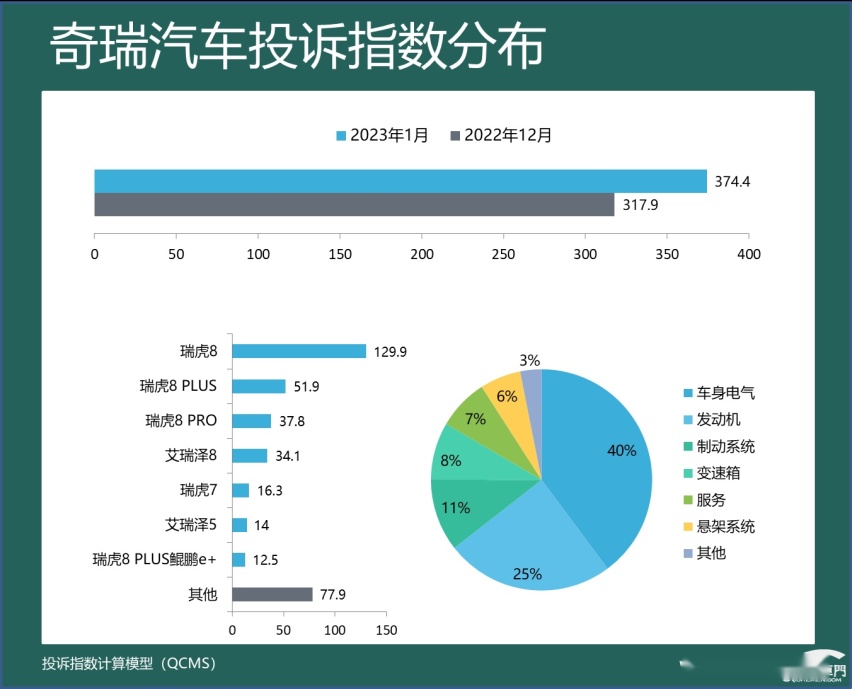Screen dimensions: 852x689
Task: Click the 129.9 data label
Action: click(390, 352)
